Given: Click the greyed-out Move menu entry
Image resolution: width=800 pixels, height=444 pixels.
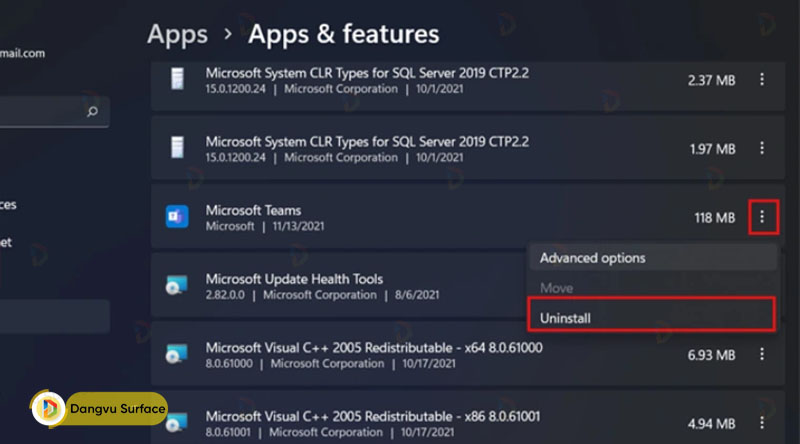Looking at the screenshot, I should [x=556, y=288].
